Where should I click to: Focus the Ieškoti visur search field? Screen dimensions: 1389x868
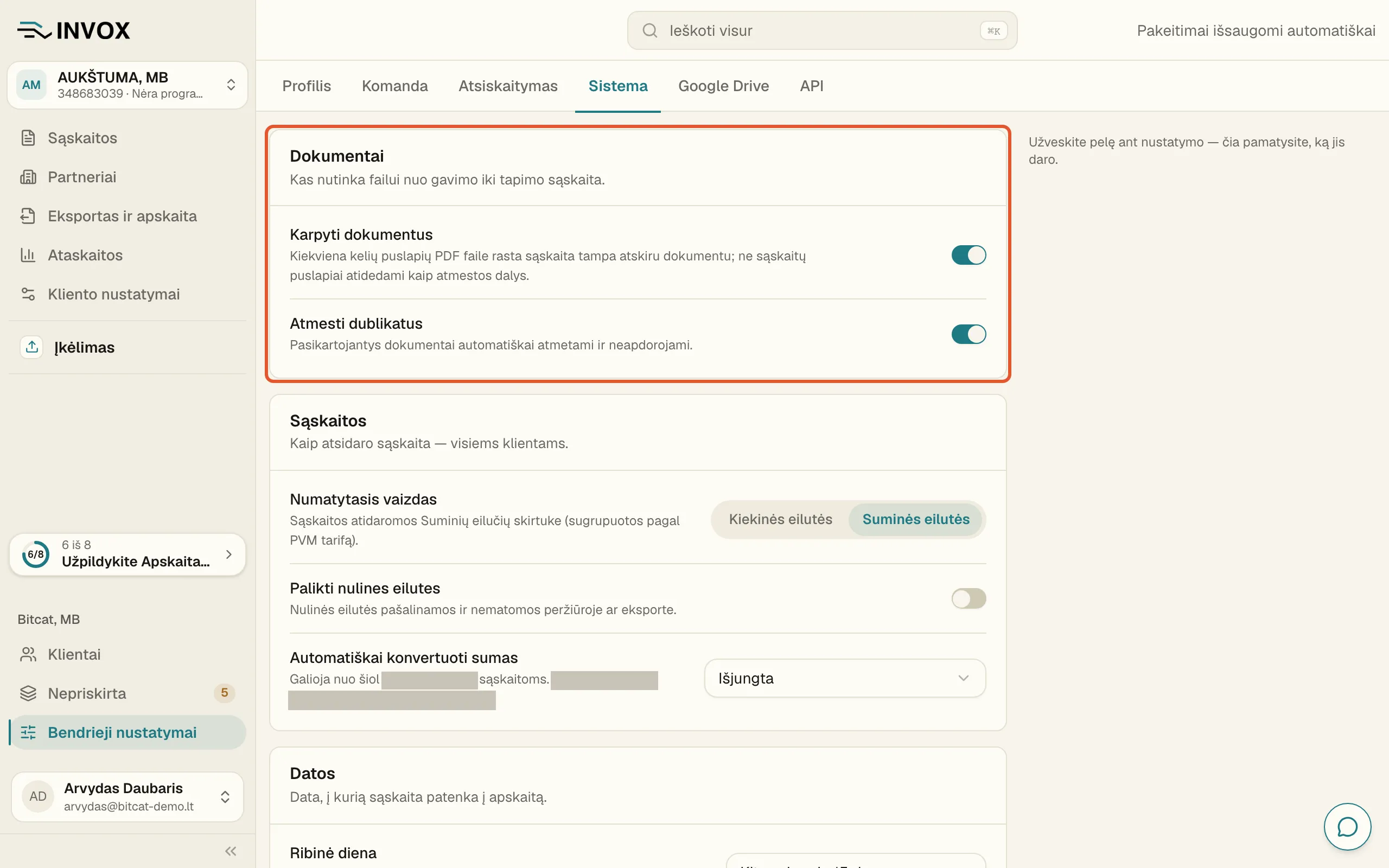[822, 30]
